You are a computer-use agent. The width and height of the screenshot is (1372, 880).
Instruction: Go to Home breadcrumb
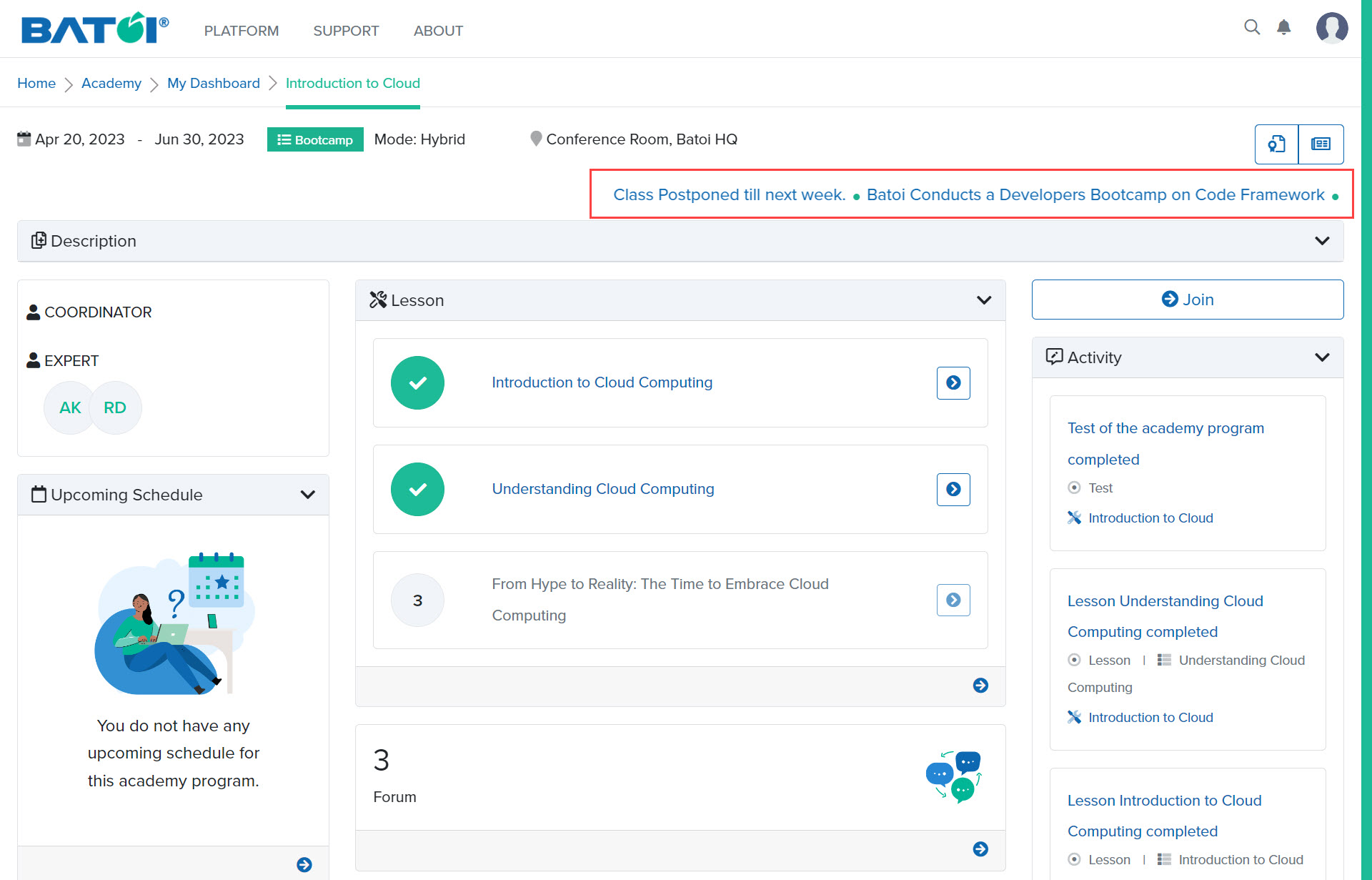[x=36, y=83]
